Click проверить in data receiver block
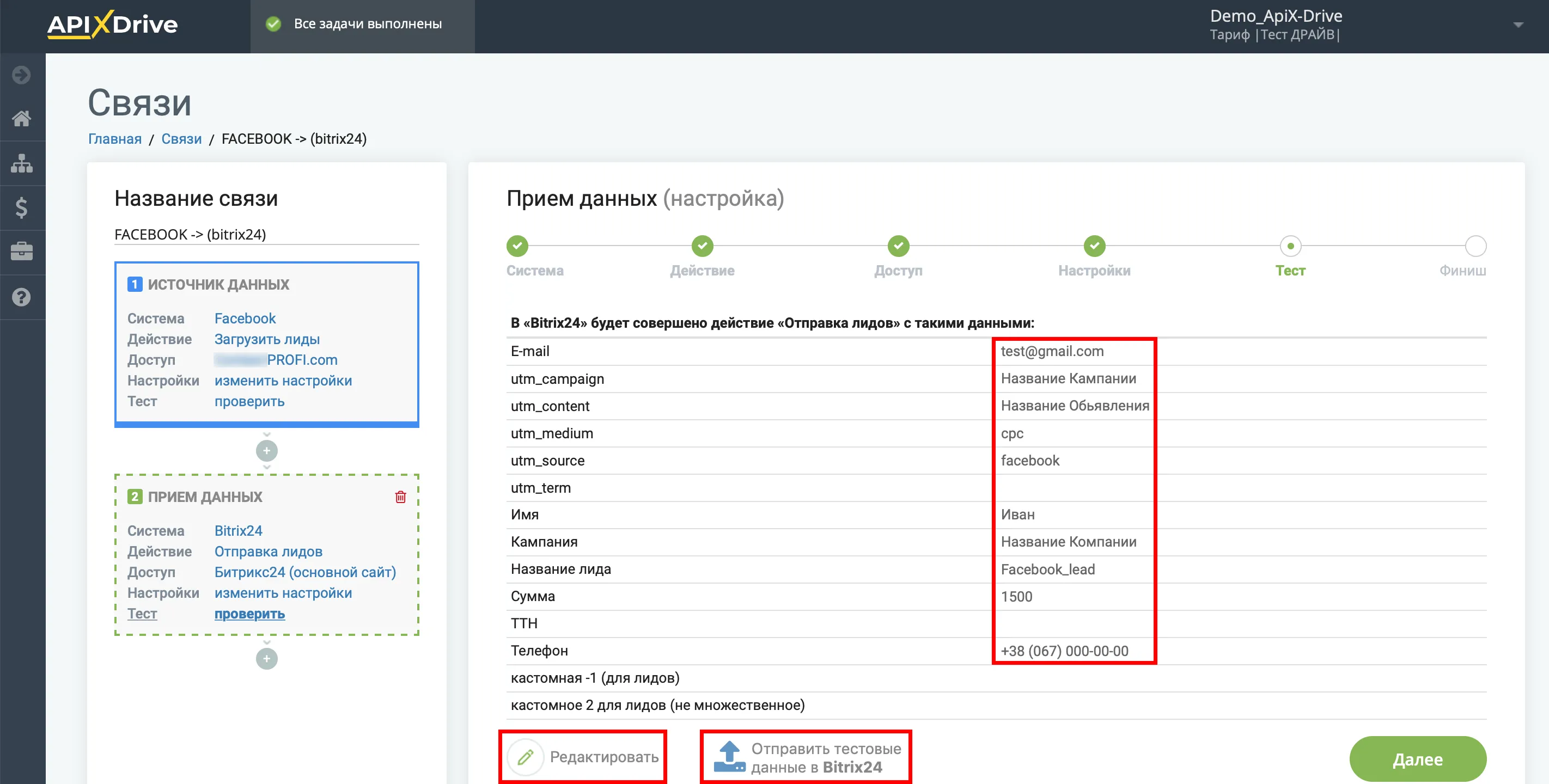The height and width of the screenshot is (784, 1549). pyautogui.click(x=249, y=613)
